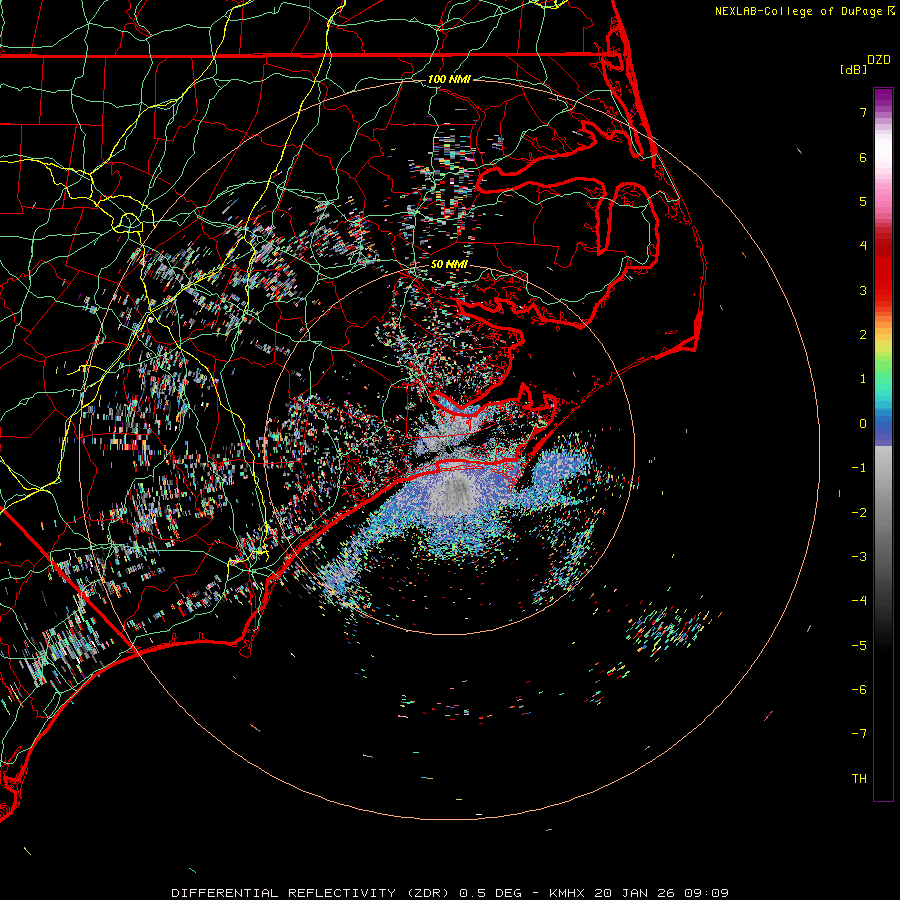The height and width of the screenshot is (900, 900).
Task: Click the '50 NMI' range ring label
Action: pyautogui.click(x=449, y=264)
